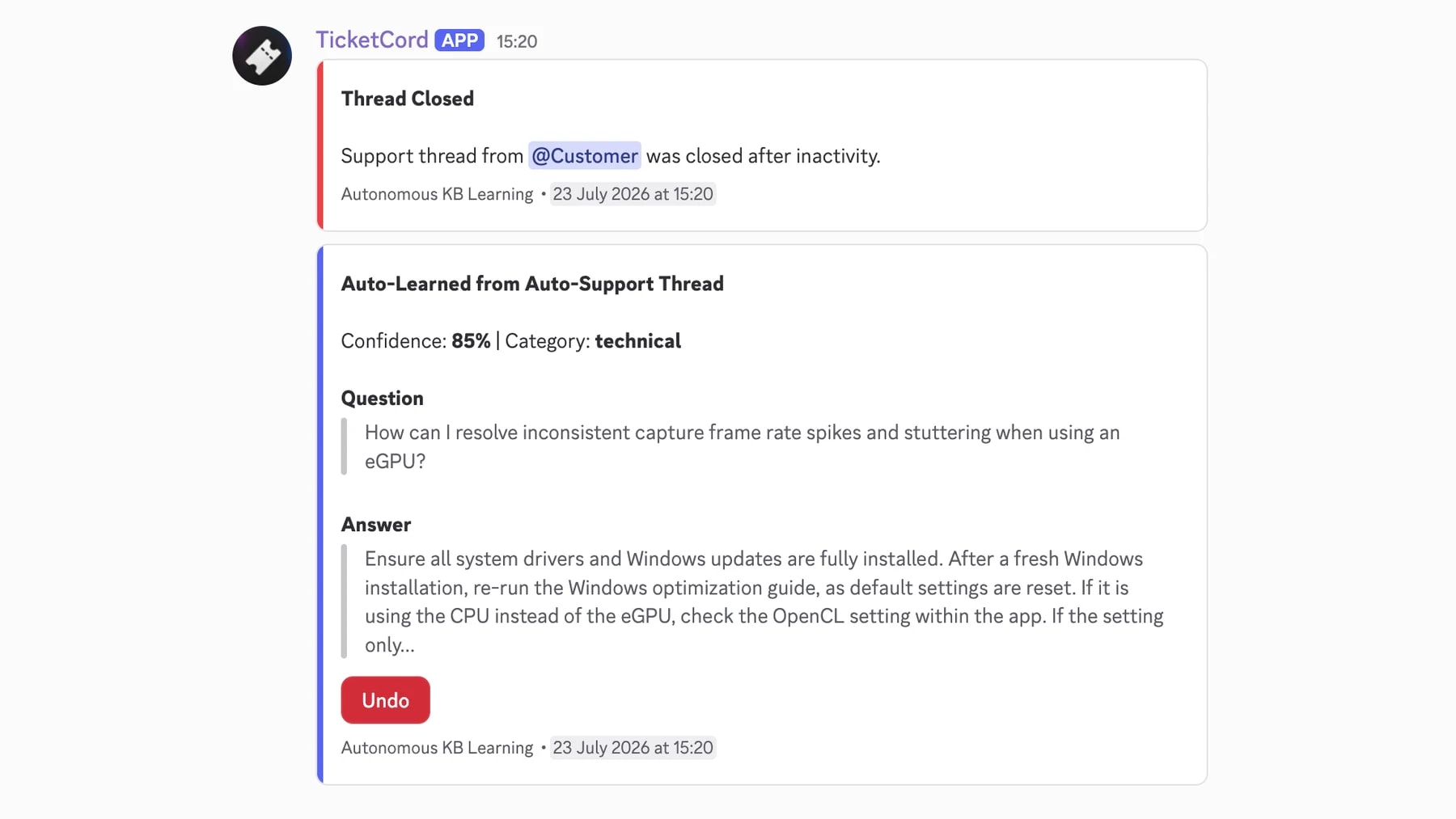Click the first embed's 23 July 2026 timestamp
1456x819 pixels.
pos(633,194)
